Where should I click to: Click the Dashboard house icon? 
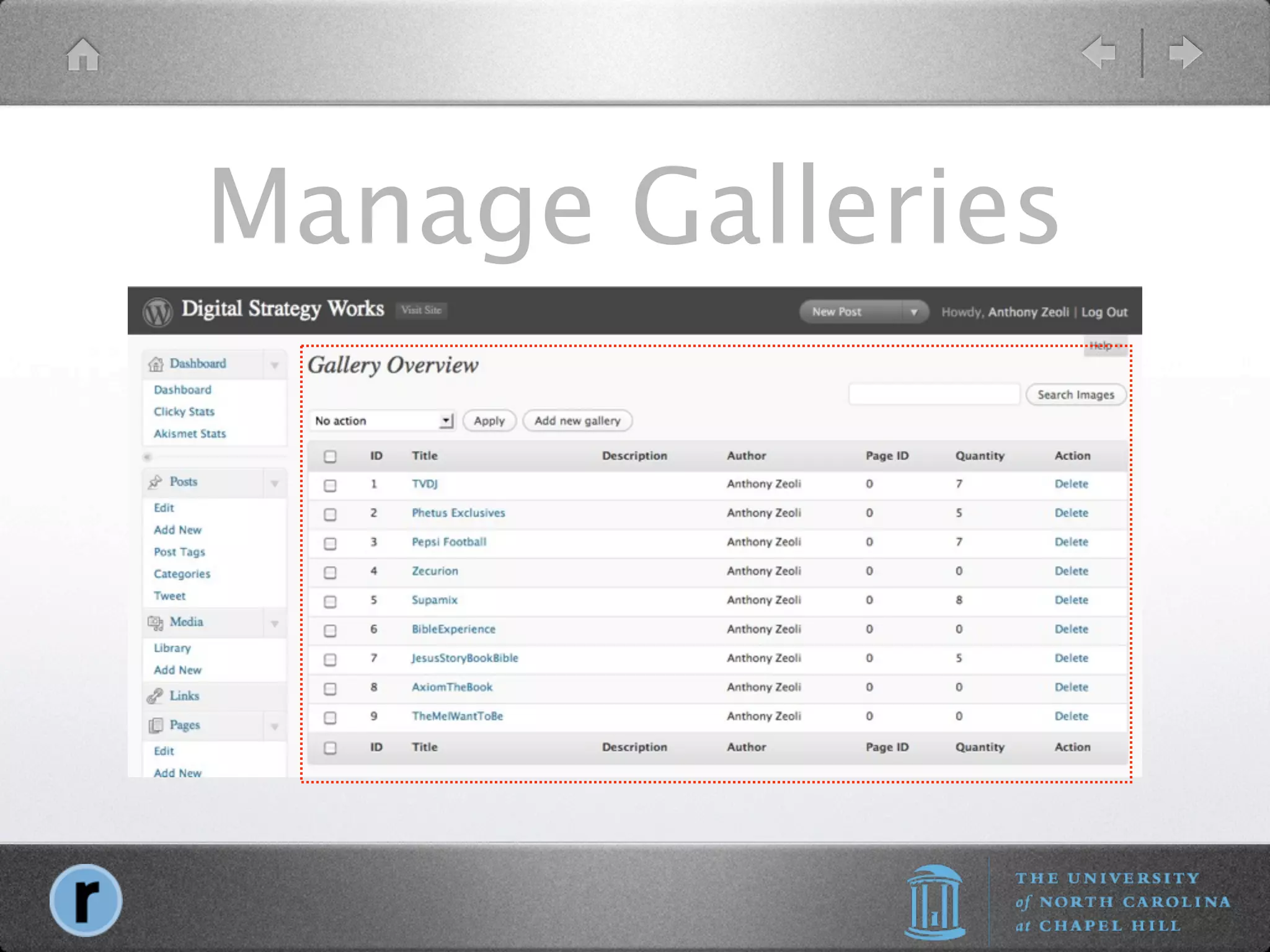156,364
